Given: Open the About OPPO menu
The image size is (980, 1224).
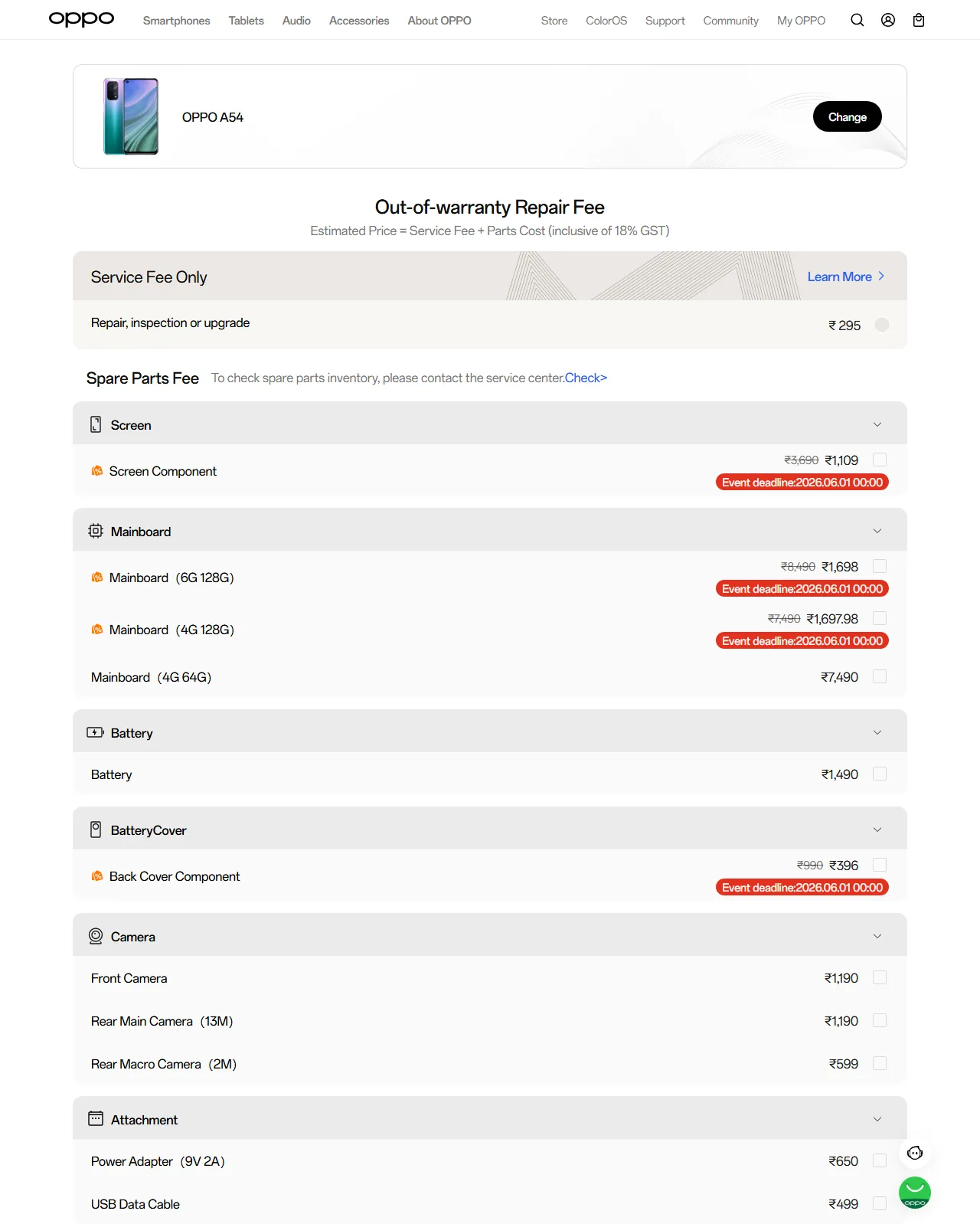Looking at the screenshot, I should (x=439, y=21).
